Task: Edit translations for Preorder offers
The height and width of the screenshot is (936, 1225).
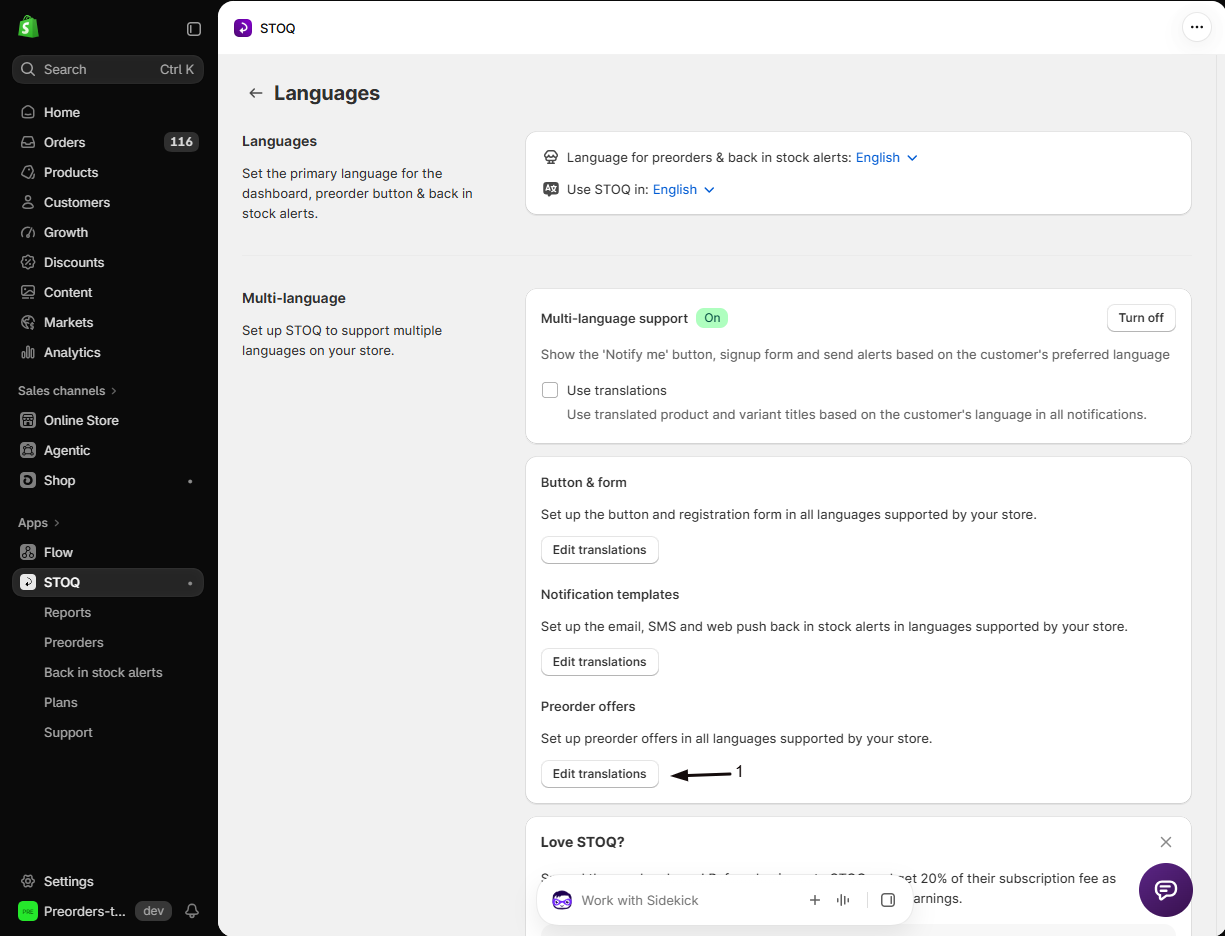Action: 600,774
